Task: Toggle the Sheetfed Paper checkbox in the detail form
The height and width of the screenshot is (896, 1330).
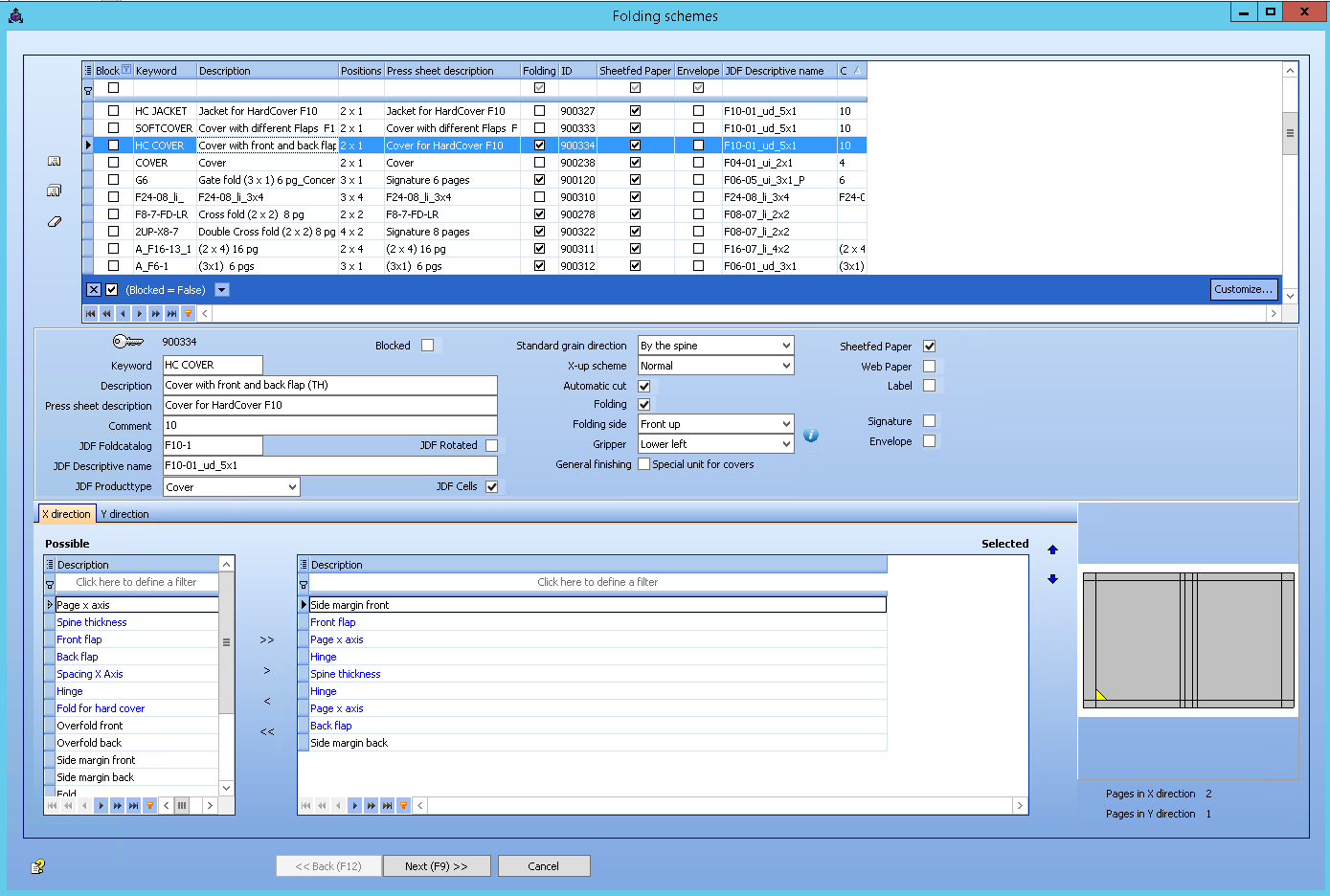Action: point(929,347)
